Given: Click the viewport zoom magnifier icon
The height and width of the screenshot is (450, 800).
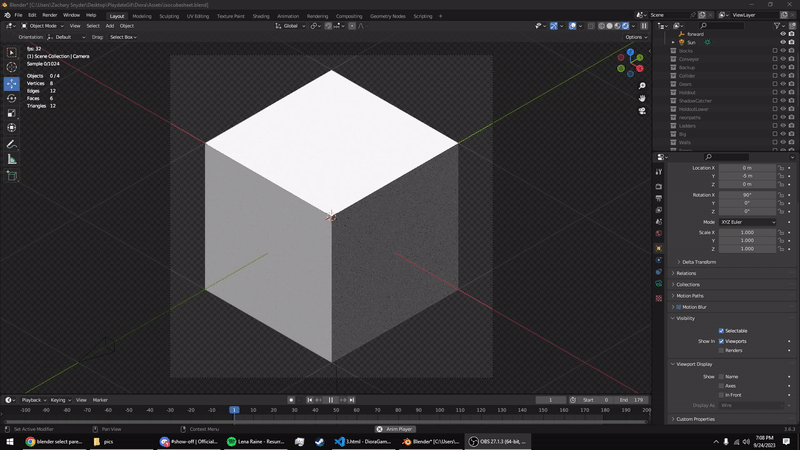Looking at the screenshot, I should pos(642,86).
